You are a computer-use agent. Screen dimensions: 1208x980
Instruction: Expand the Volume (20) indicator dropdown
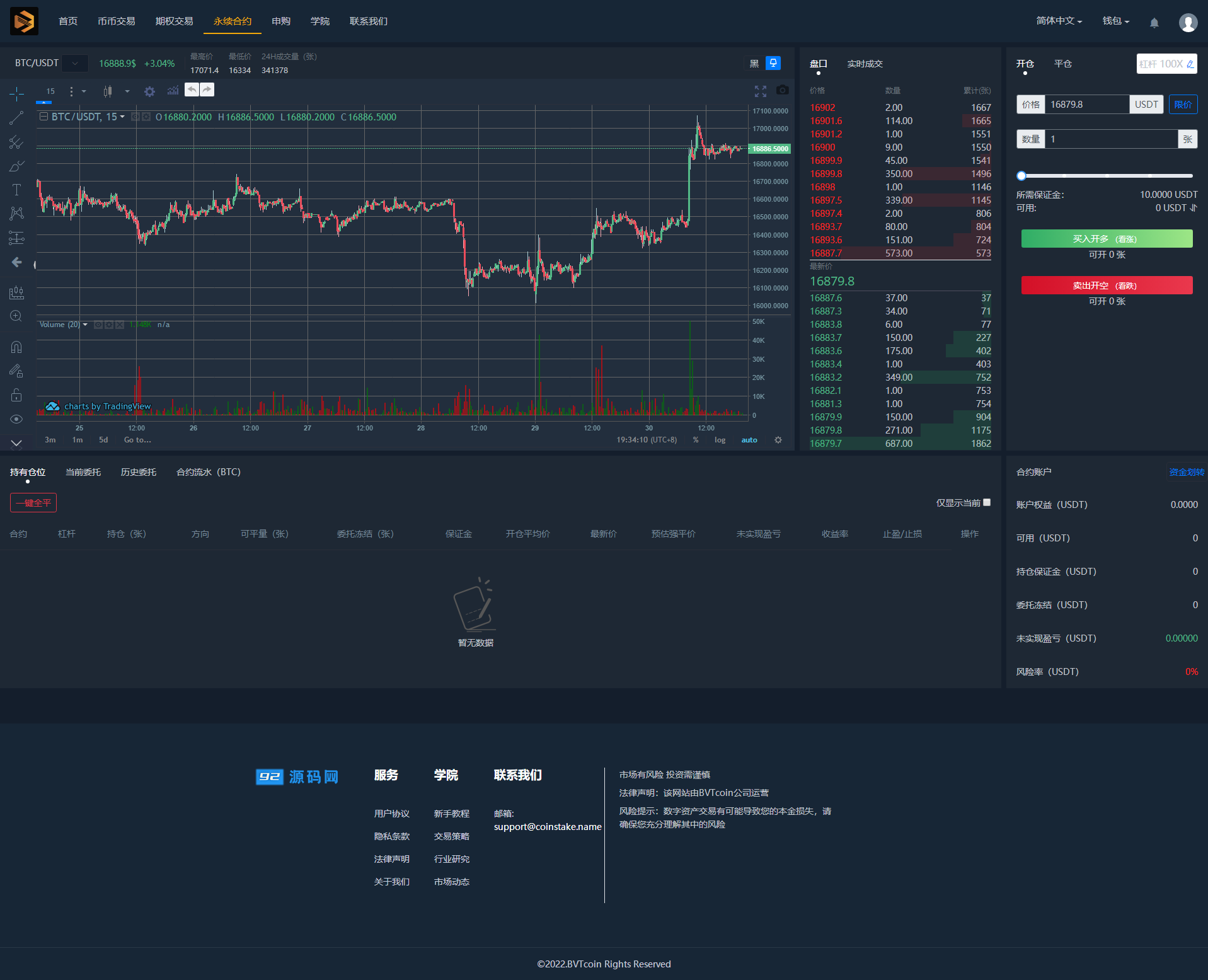click(x=85, y=325)
